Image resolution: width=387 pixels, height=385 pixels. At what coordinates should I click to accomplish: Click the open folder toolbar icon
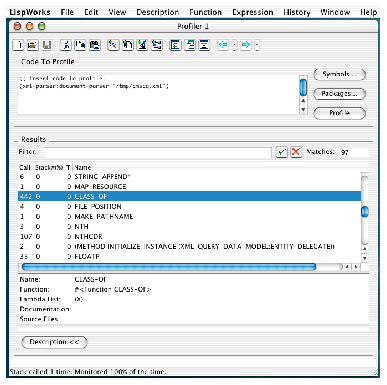(32, 45)
